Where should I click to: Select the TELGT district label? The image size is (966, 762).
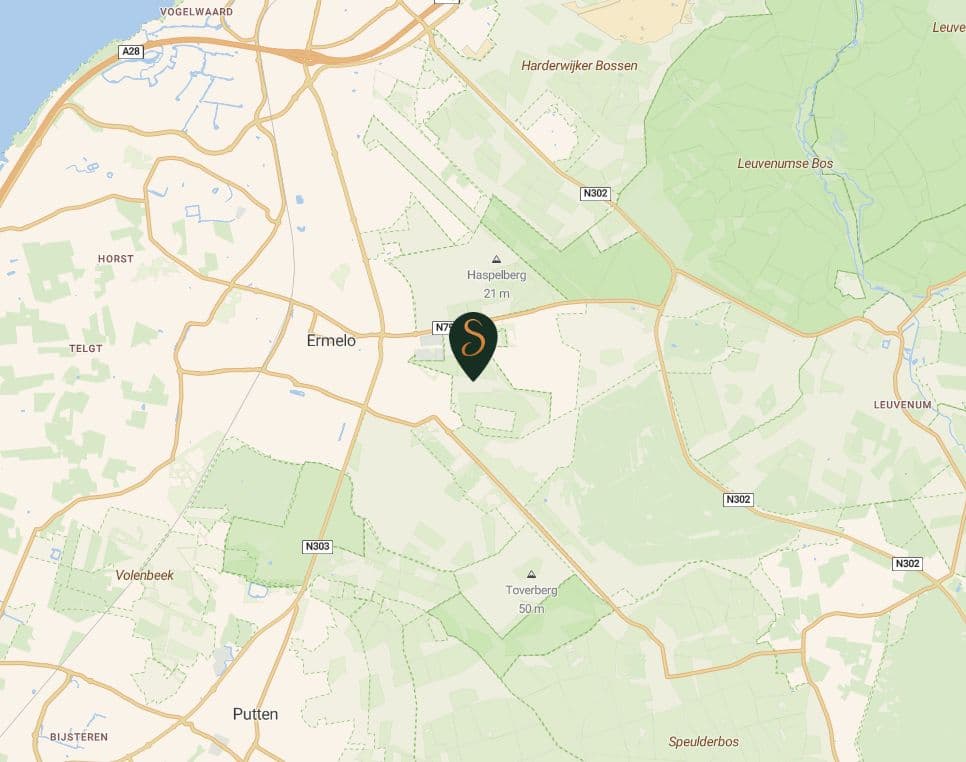(x=86, y=349)
